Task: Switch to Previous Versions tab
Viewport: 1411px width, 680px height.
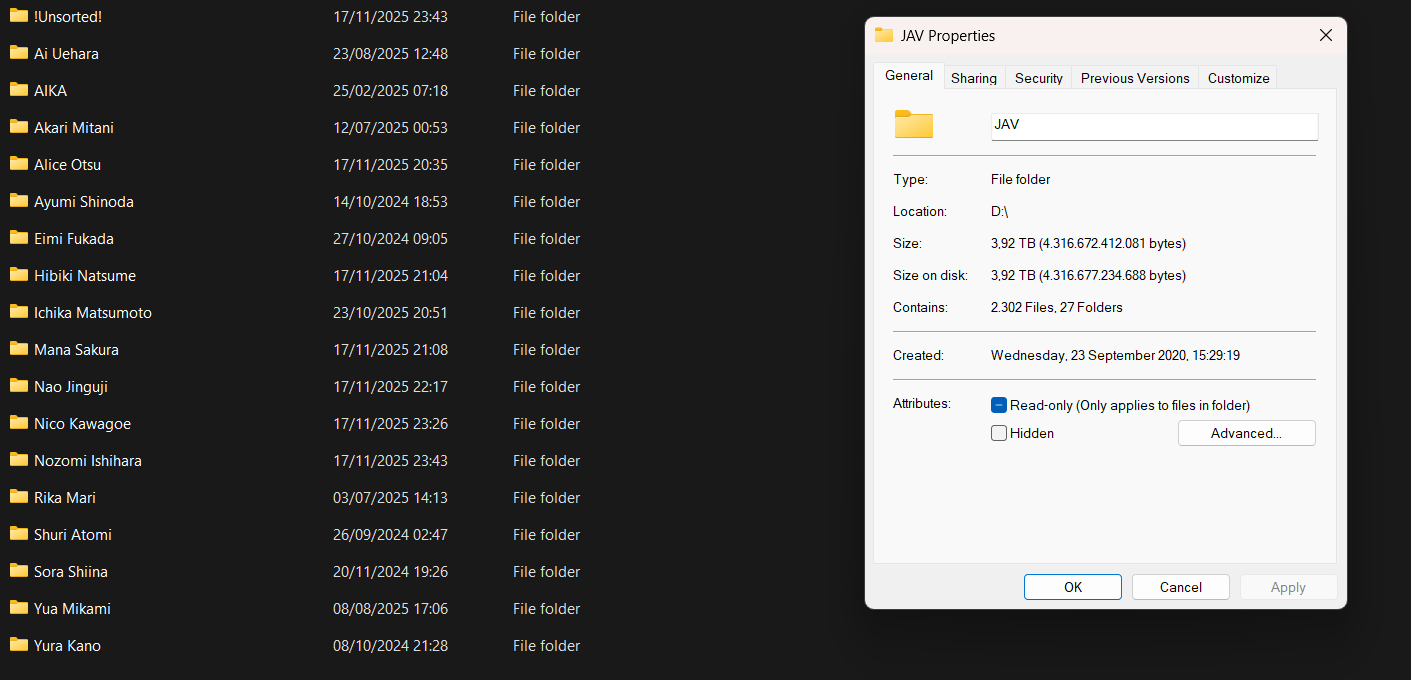Action: coord(1135,78)
